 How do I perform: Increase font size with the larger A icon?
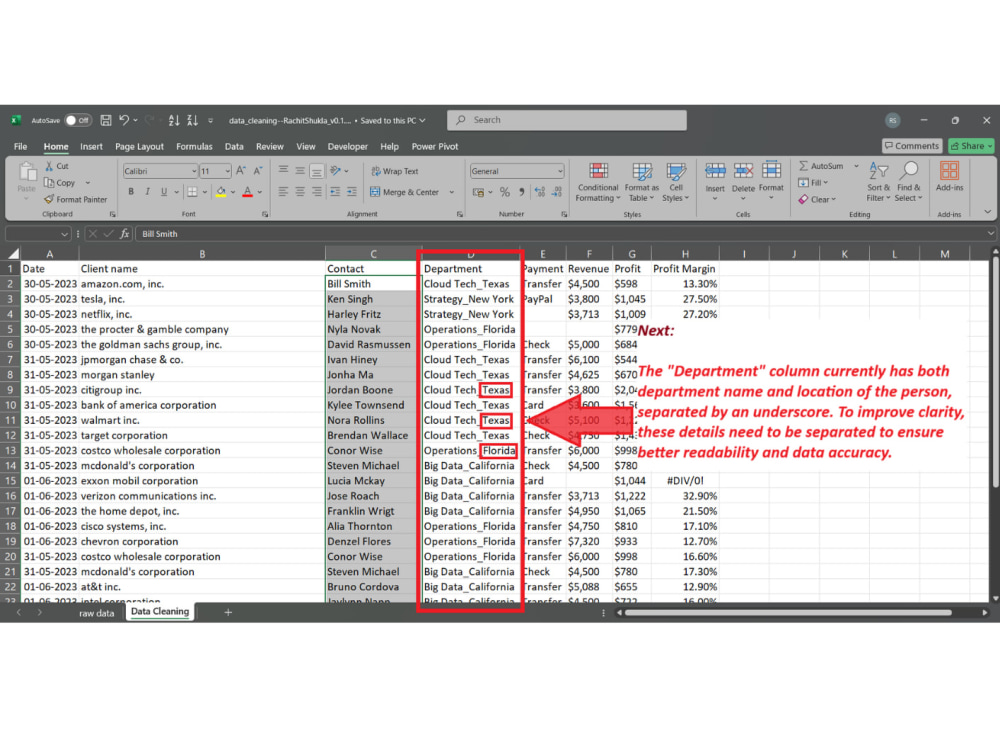(240, 171)
